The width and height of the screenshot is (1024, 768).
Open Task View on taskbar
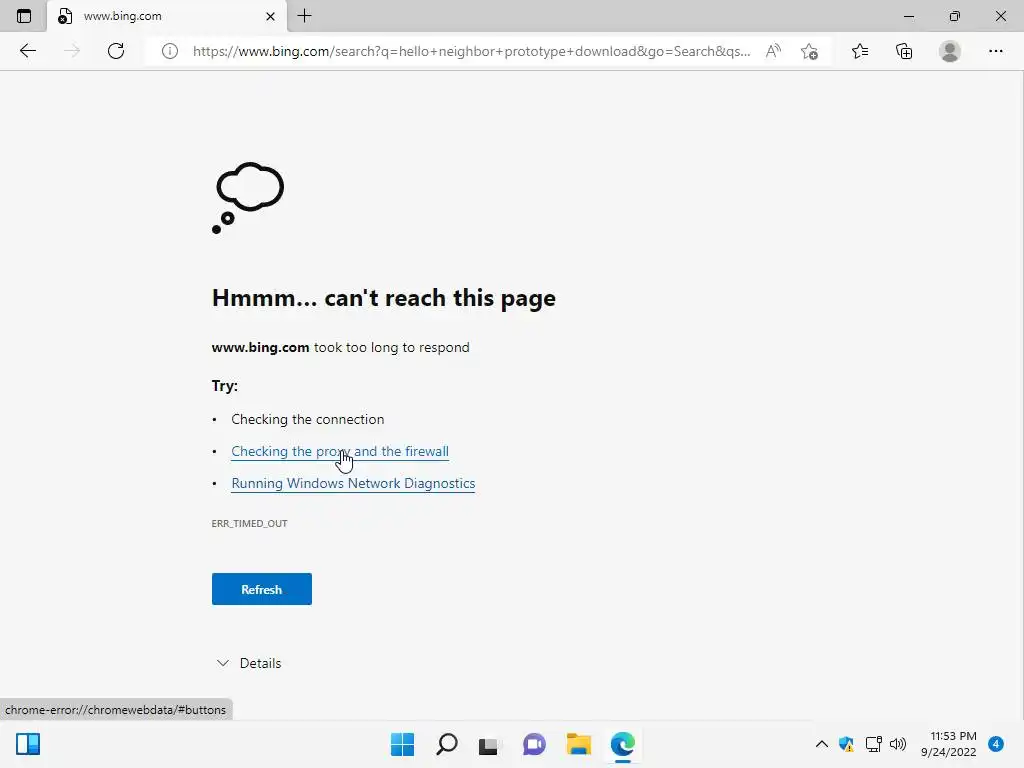[x=488, y=744]
